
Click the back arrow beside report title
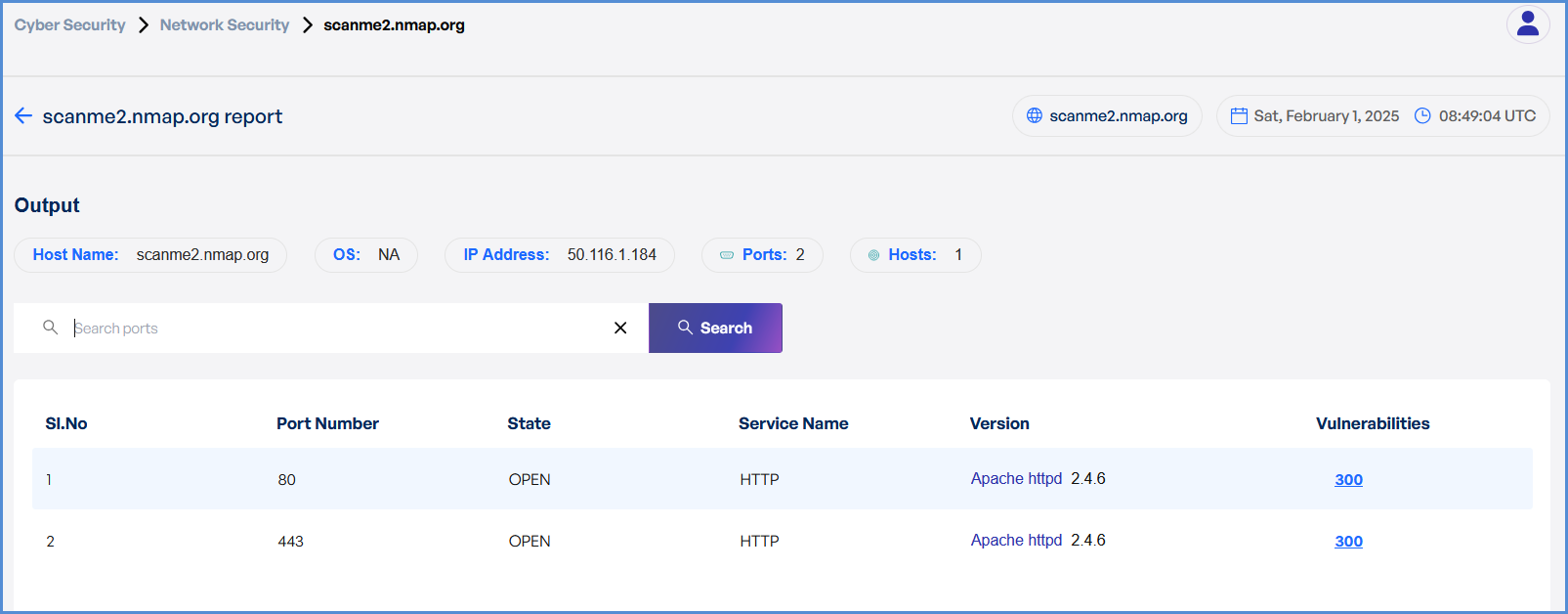tap(23, 116)
